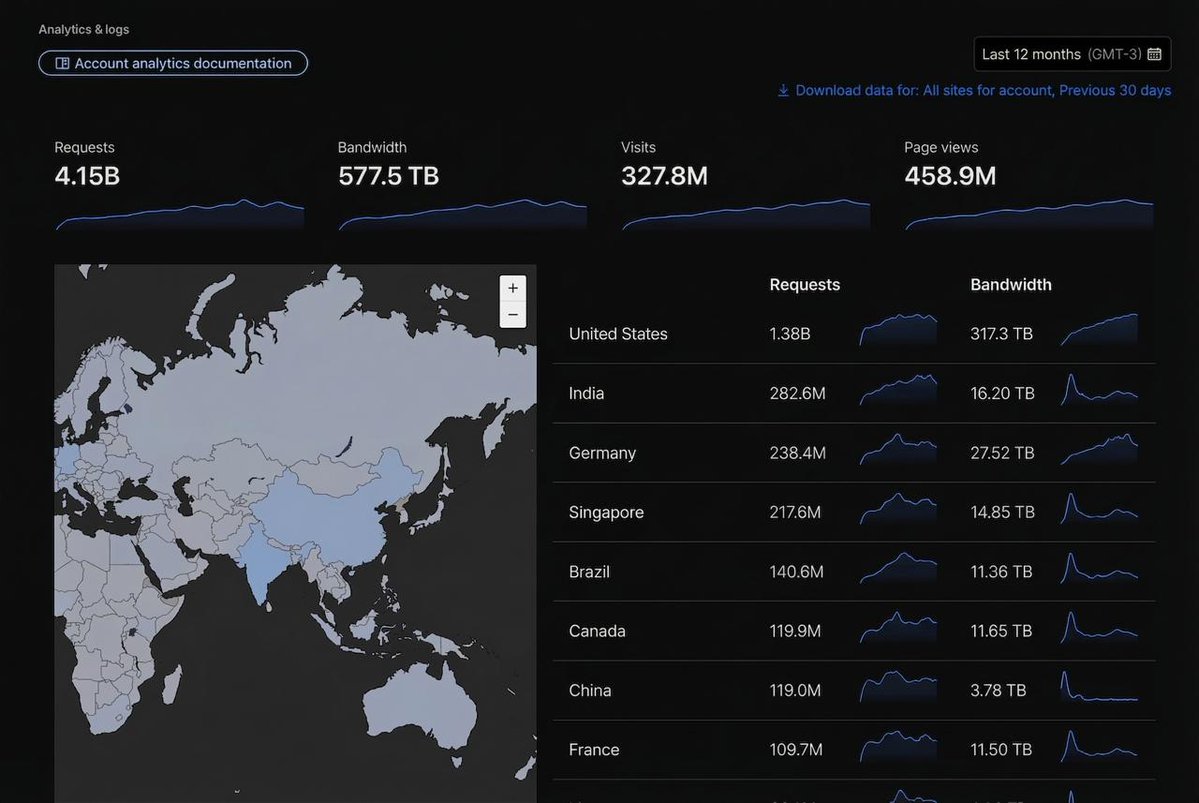Click Brazil bandwidth value 11.36 TB
The height and width of the screenshot is (803, 1199).
[1002, 571]
